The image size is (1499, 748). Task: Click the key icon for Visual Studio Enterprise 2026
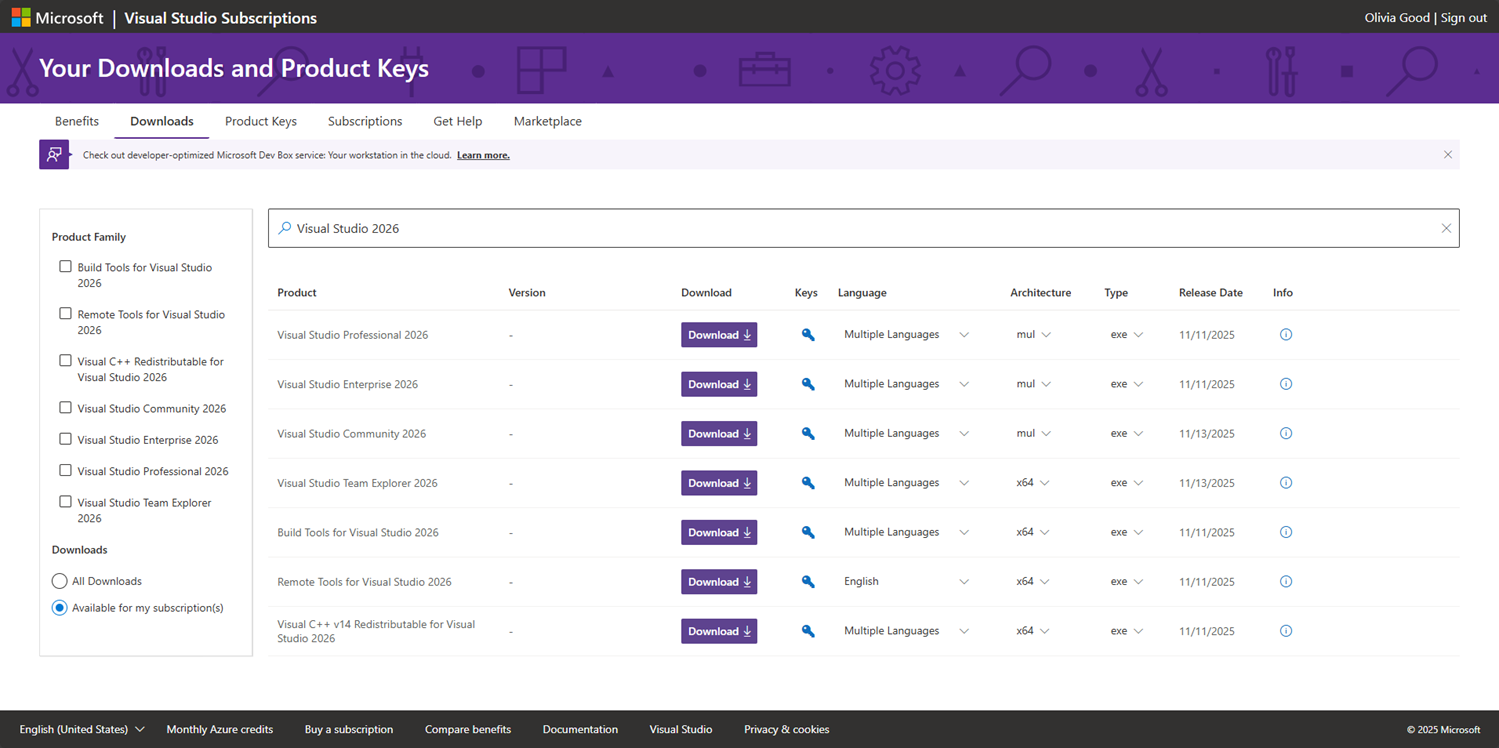coord(806,384)
